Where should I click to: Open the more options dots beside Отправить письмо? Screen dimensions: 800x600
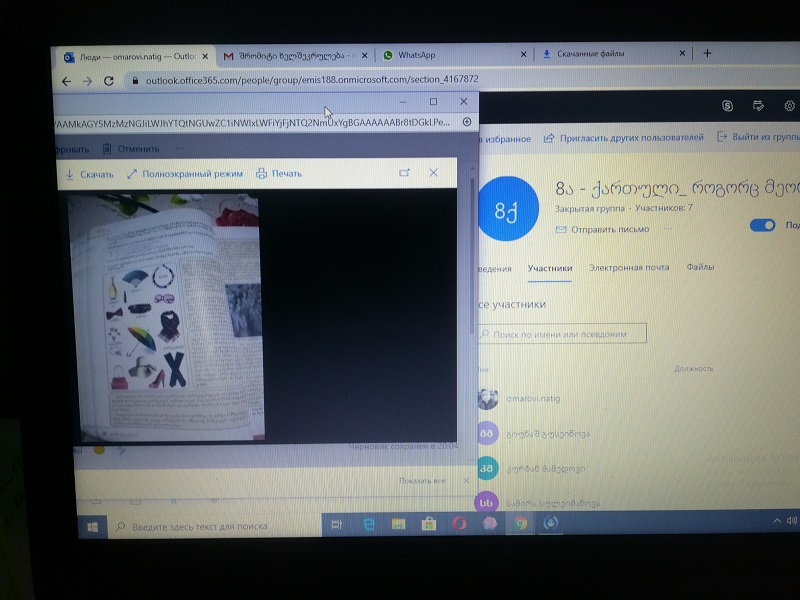click(668, 229)
